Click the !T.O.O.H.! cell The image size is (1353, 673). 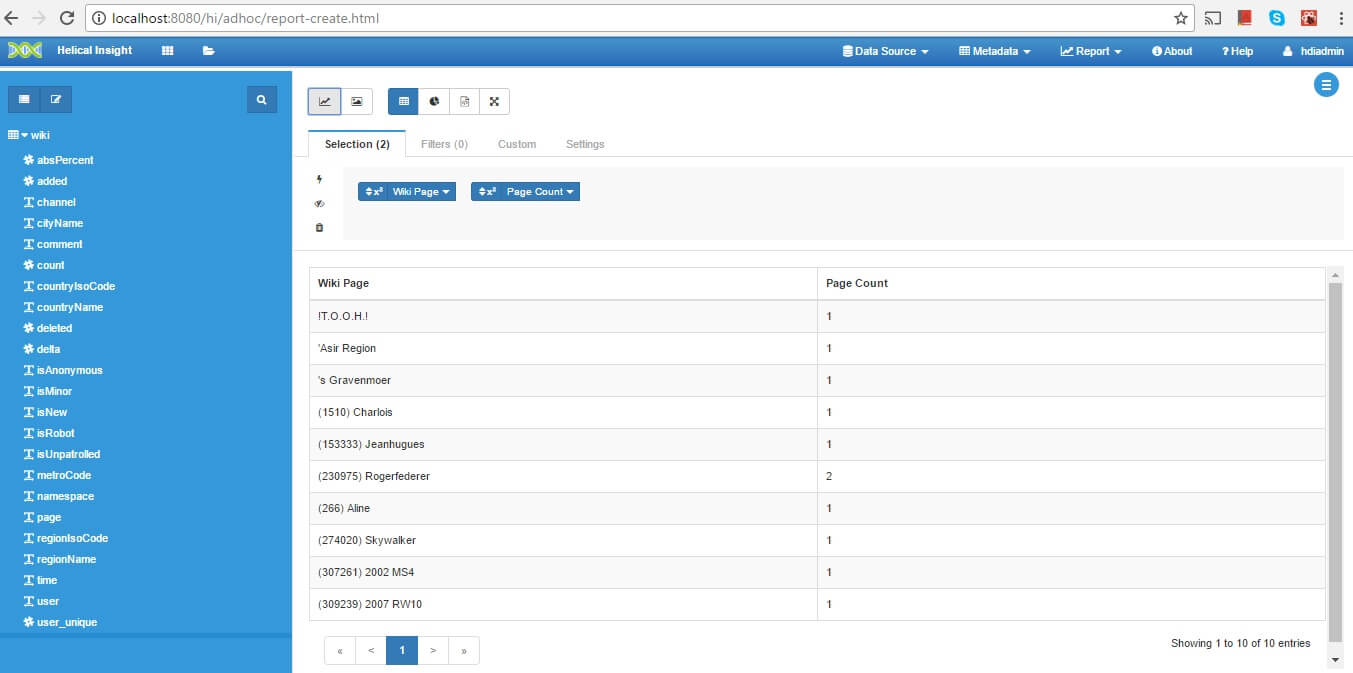tap(563, 316)
